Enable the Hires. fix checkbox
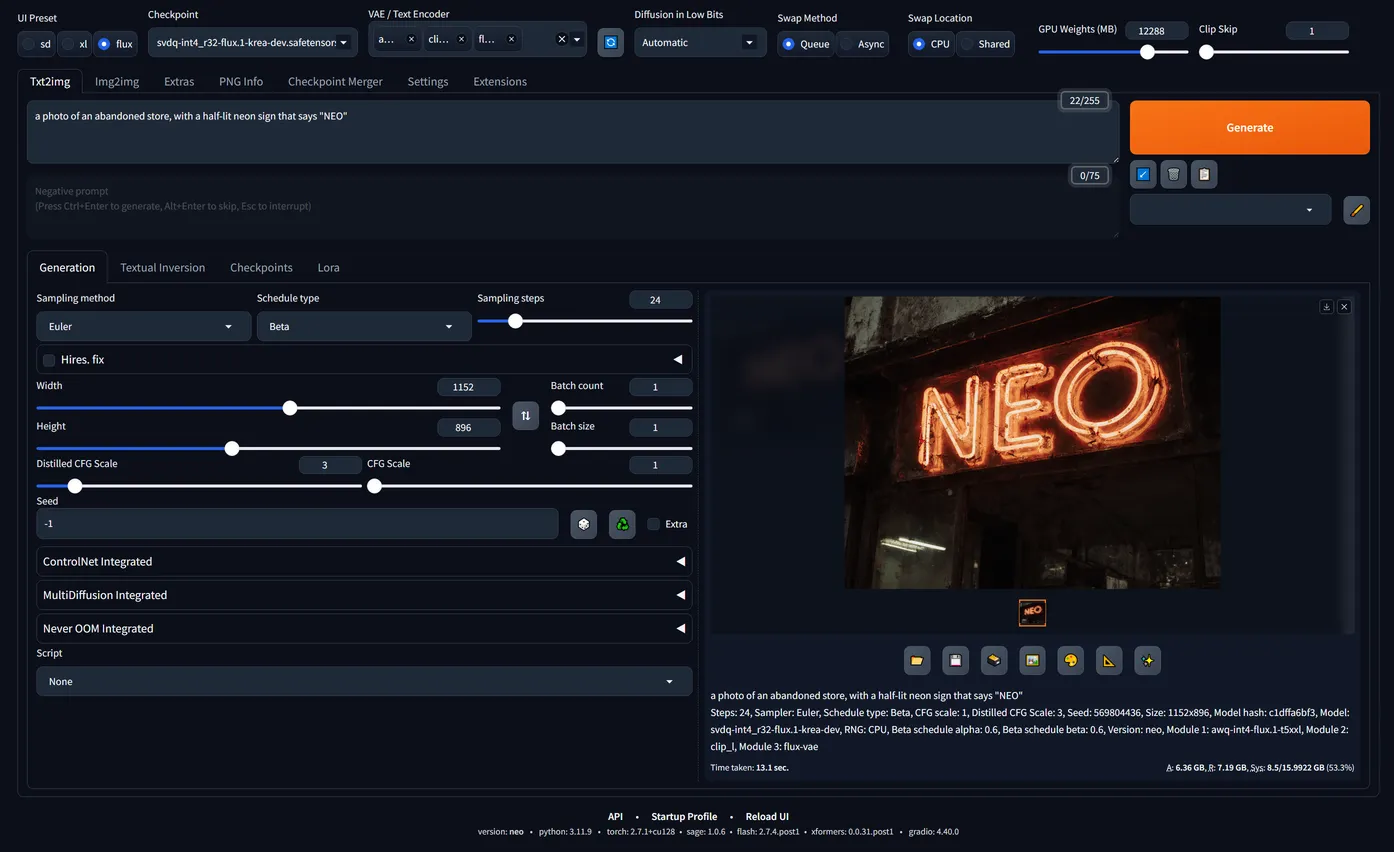Viewport: 1394px width, 852px height. pyautogui.click(x=49, y=360)
